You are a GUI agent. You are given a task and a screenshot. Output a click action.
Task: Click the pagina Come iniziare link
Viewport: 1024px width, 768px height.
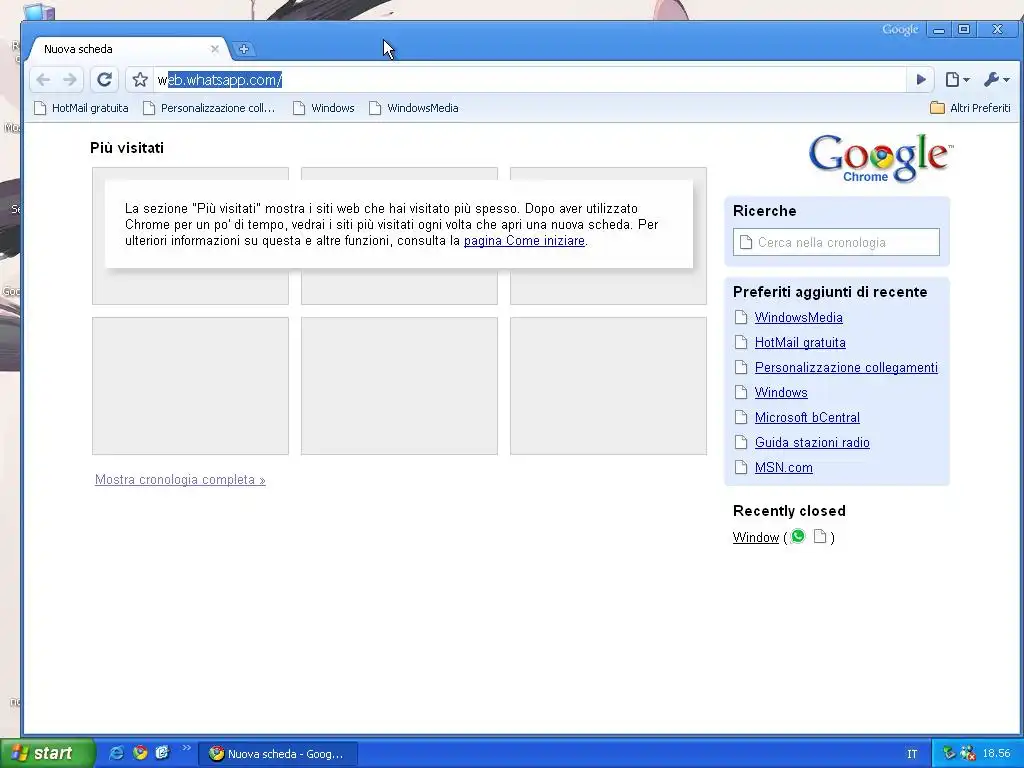pyautogui.click(x=524, y=240)
